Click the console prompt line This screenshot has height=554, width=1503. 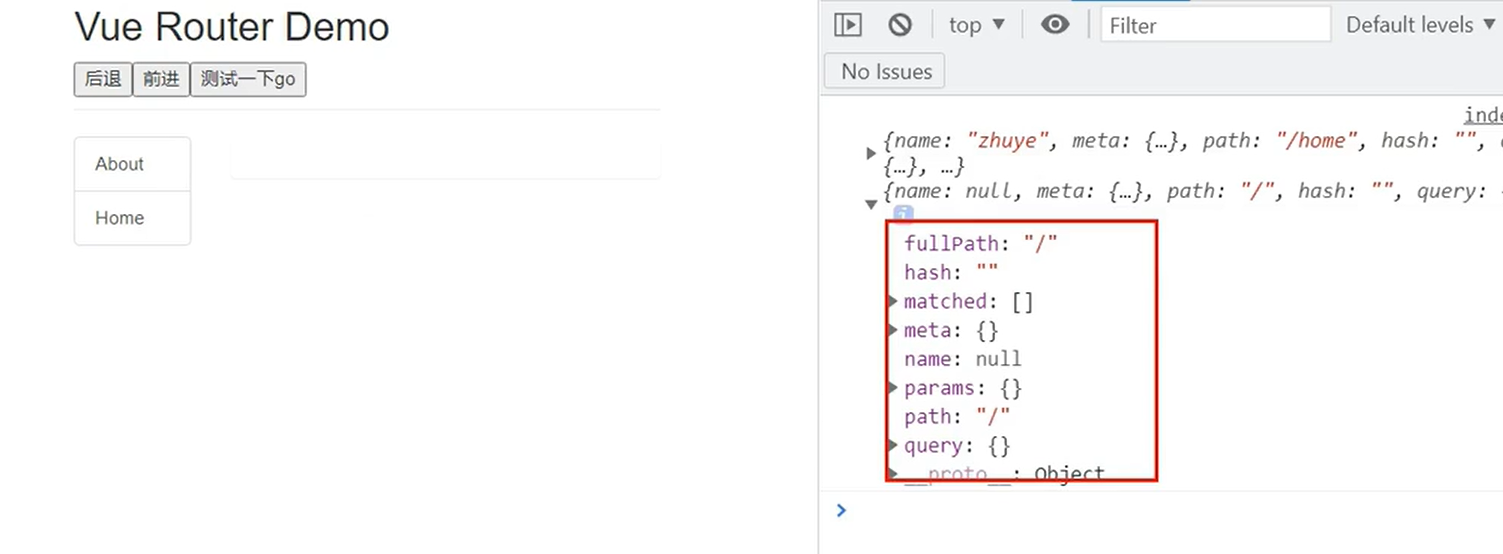point(1160,510)
